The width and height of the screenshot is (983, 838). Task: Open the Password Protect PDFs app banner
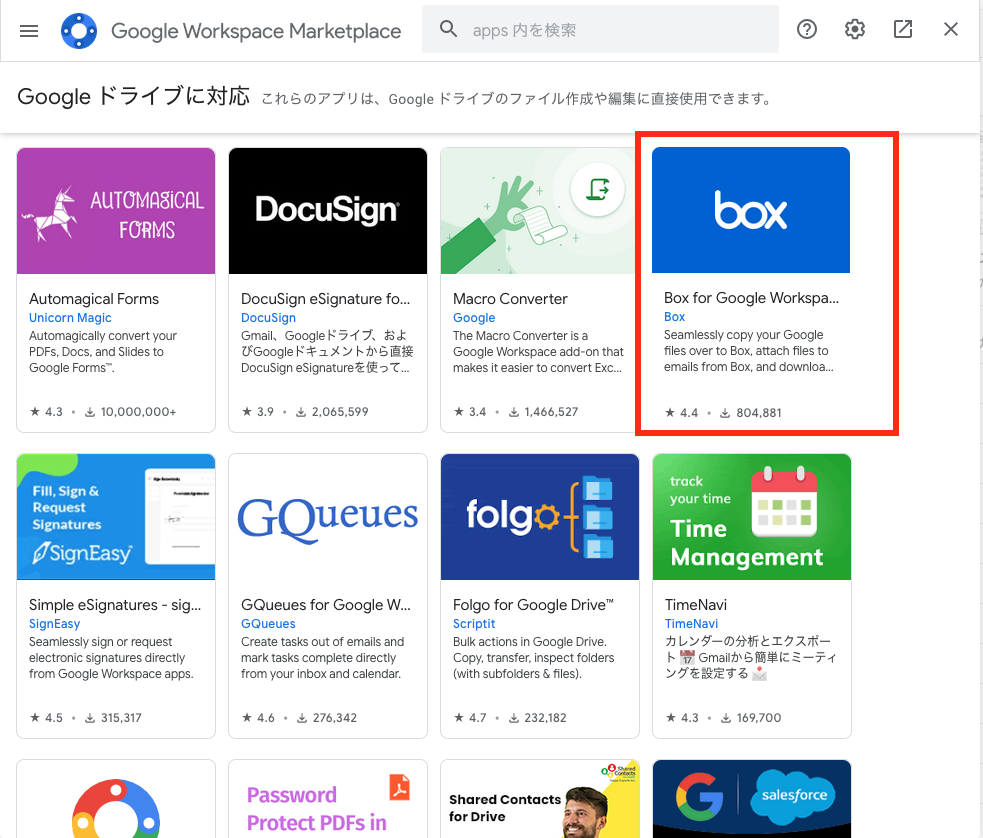tap(328, 799)
